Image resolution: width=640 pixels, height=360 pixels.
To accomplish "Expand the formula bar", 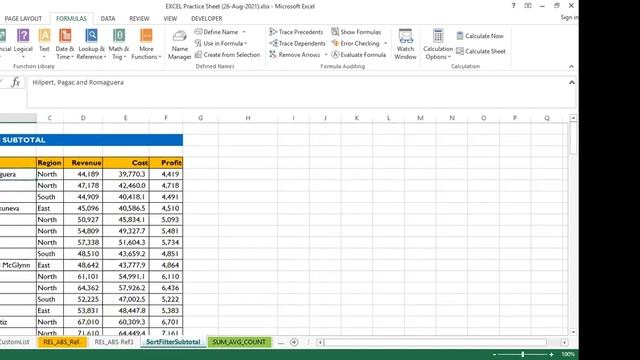I will [571, 82].
